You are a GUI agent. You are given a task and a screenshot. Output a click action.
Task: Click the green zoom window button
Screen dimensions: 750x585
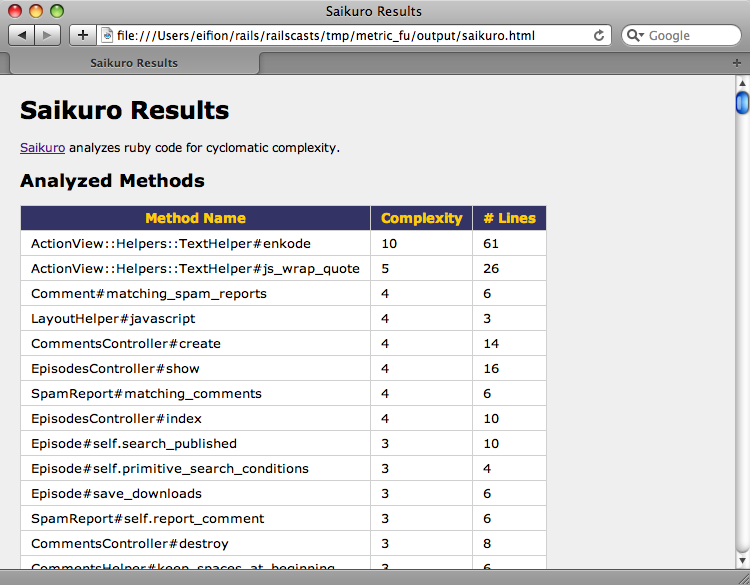pyautogui.click(x=57, y=11)
